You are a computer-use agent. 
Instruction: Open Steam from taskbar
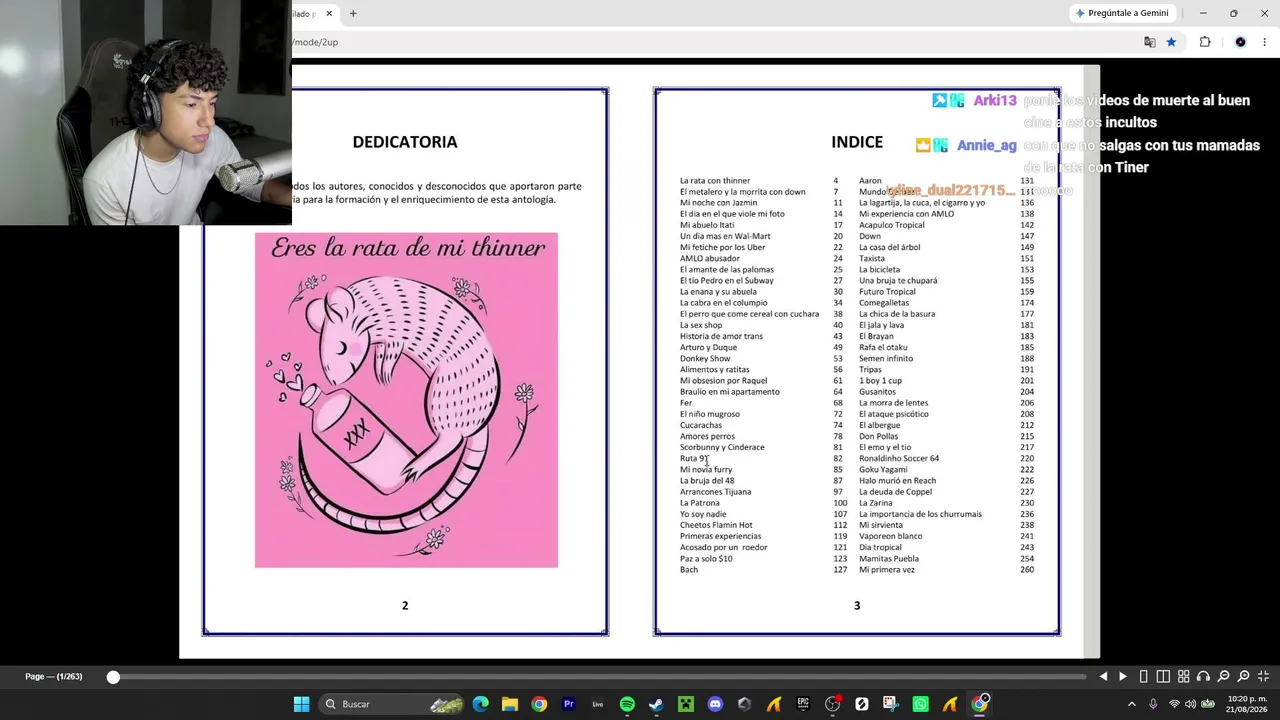pyautogui.click(x=656, y=704)
